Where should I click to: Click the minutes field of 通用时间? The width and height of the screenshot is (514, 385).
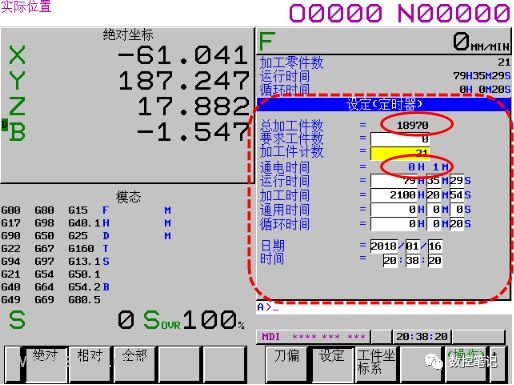433,209
